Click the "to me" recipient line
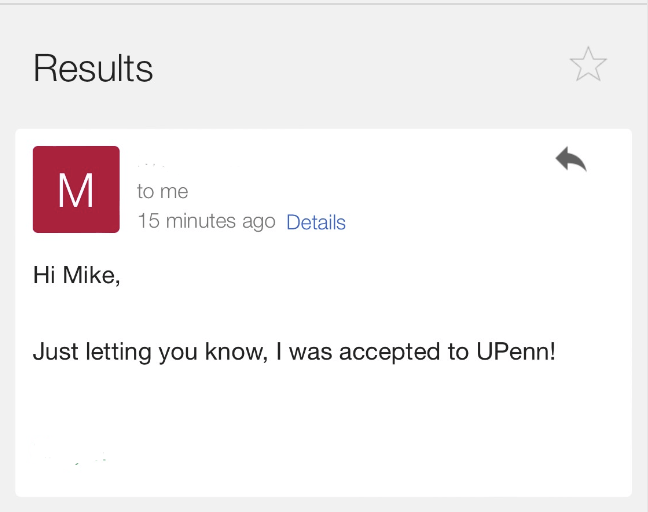Image resolution: width=648 pixels, height=512 pixels. pyautogui.click(x=162, y=191)
